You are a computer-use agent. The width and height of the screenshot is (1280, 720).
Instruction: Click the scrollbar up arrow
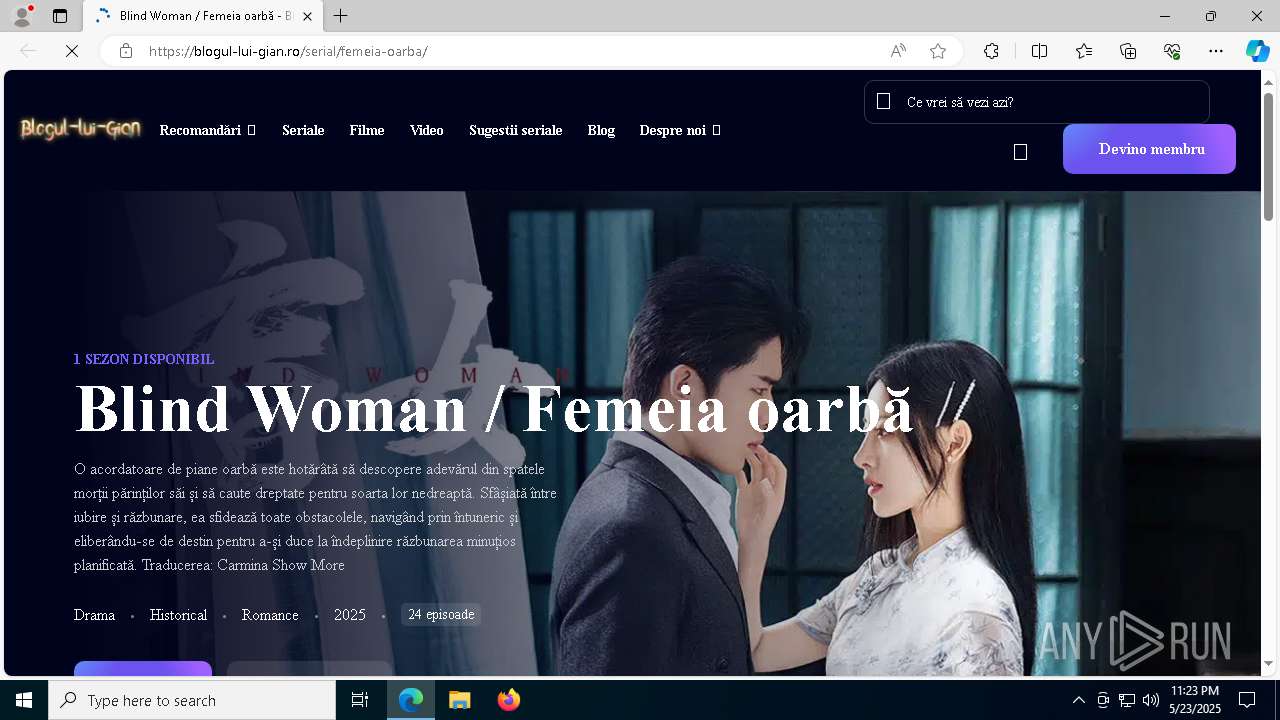coord(1269,81)
